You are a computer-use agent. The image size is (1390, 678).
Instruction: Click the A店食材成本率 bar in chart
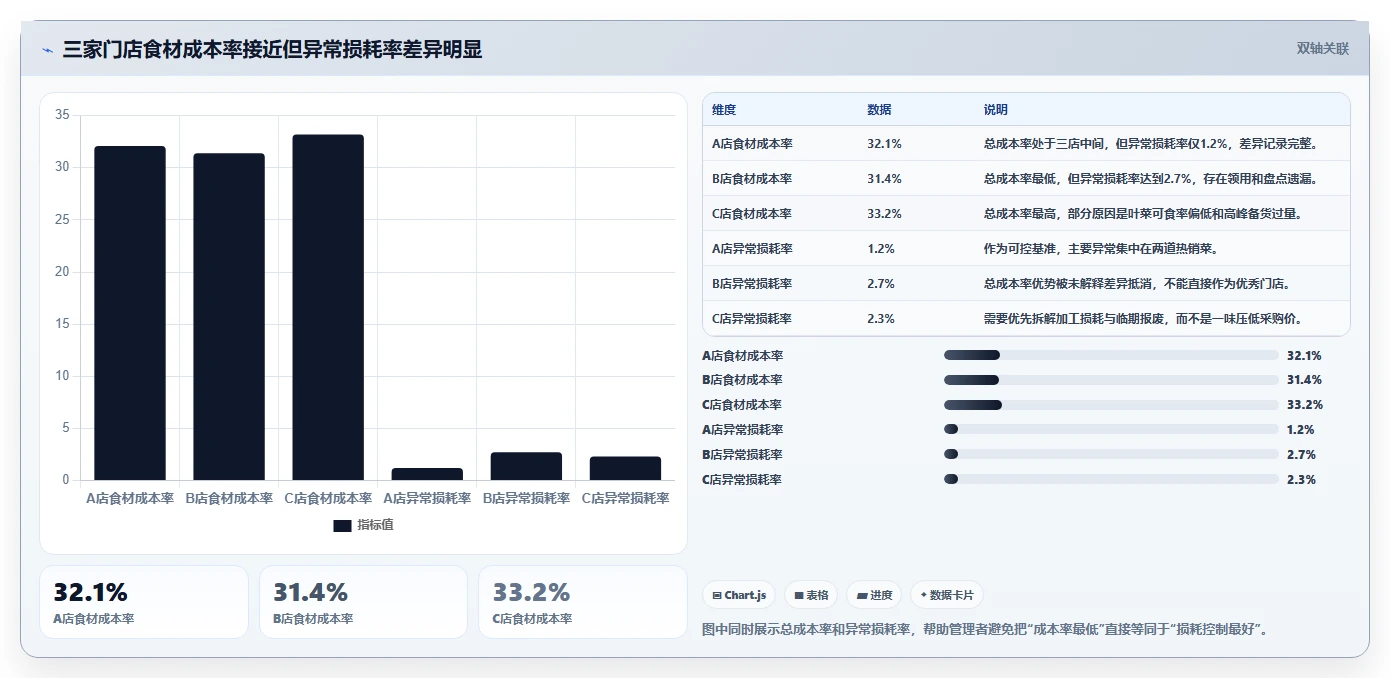pos(130,313)
